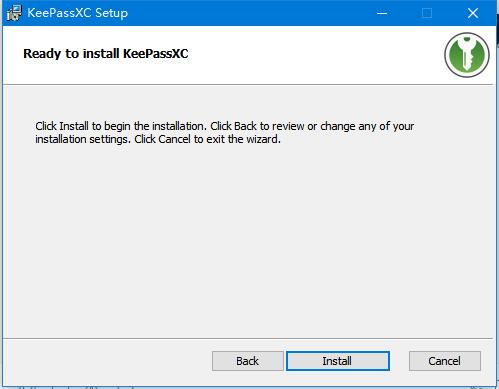
Task: Select the 'Ready to install KeePassXC' heading
Action: click(106, 54)
